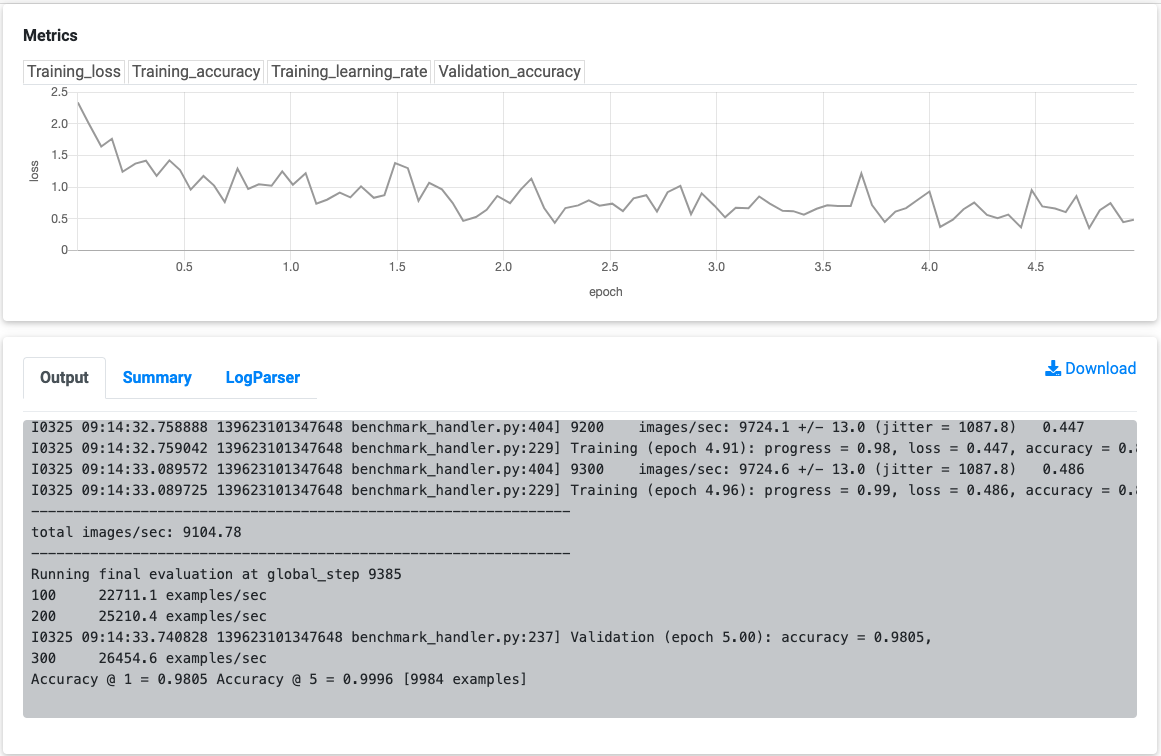Click the 'Accuracy @ 1 = 0.9805' result line
This screenshot has width=1161, height=756.
pos(279,679)
